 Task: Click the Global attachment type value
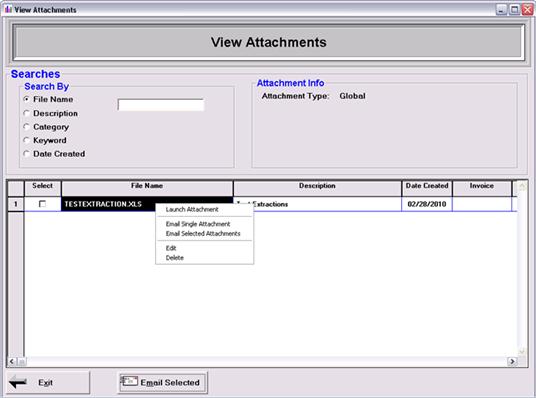pyautogui.click(x=352, y=96)
